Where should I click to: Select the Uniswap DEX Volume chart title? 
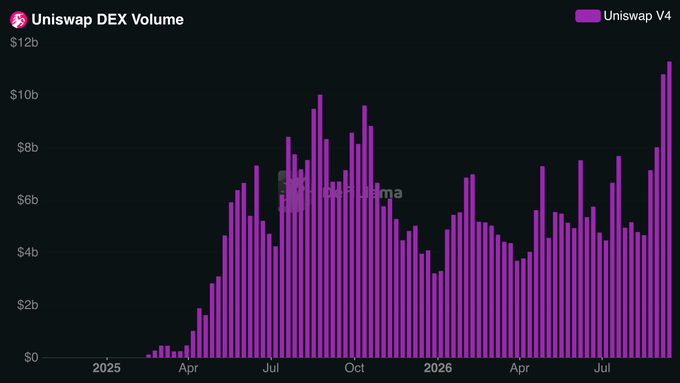pos(108,20)
